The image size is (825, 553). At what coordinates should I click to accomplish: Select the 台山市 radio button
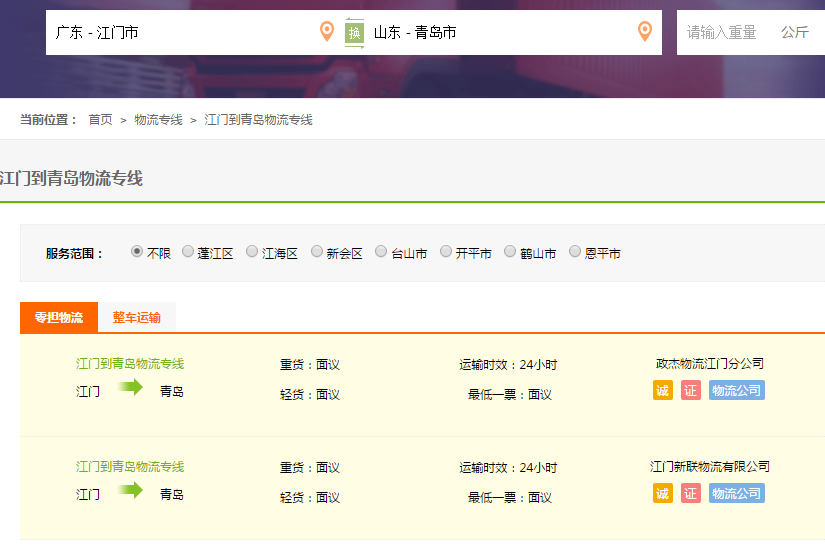pyautogui.click(x=381, y=252)
